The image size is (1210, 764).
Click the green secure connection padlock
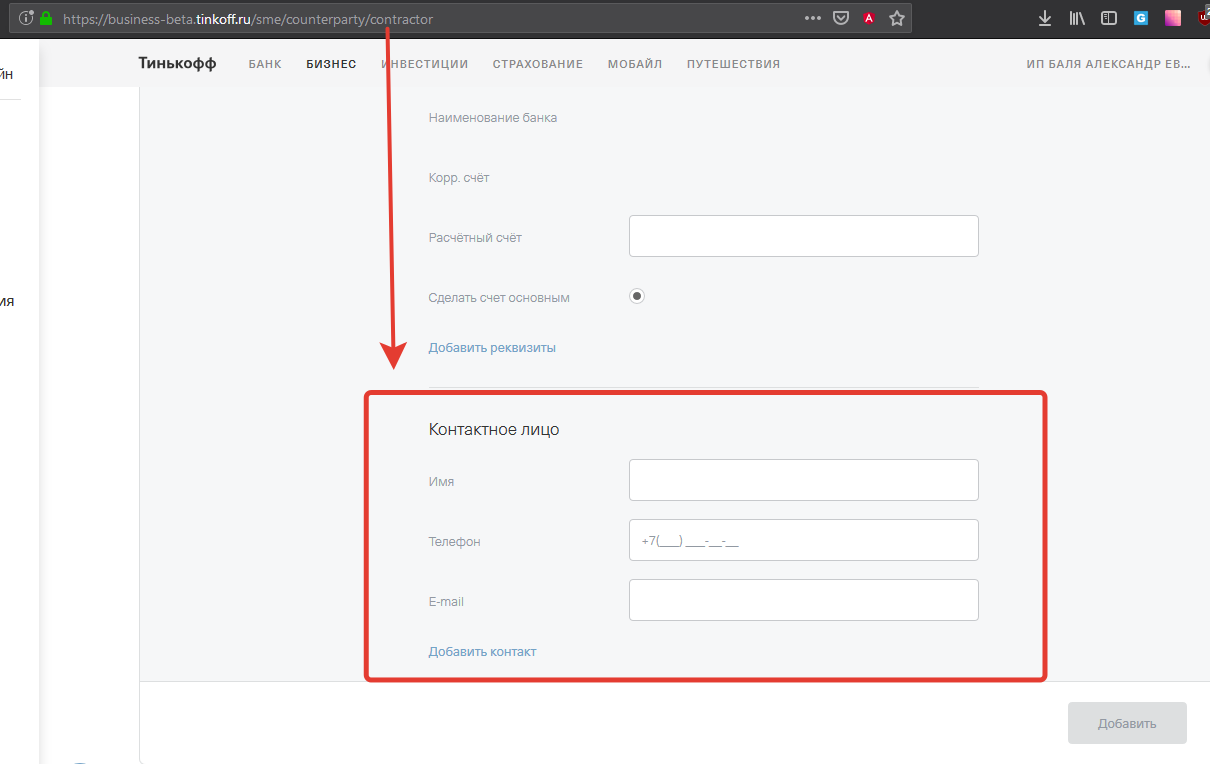pyautogui.click(x=45, y=18)
